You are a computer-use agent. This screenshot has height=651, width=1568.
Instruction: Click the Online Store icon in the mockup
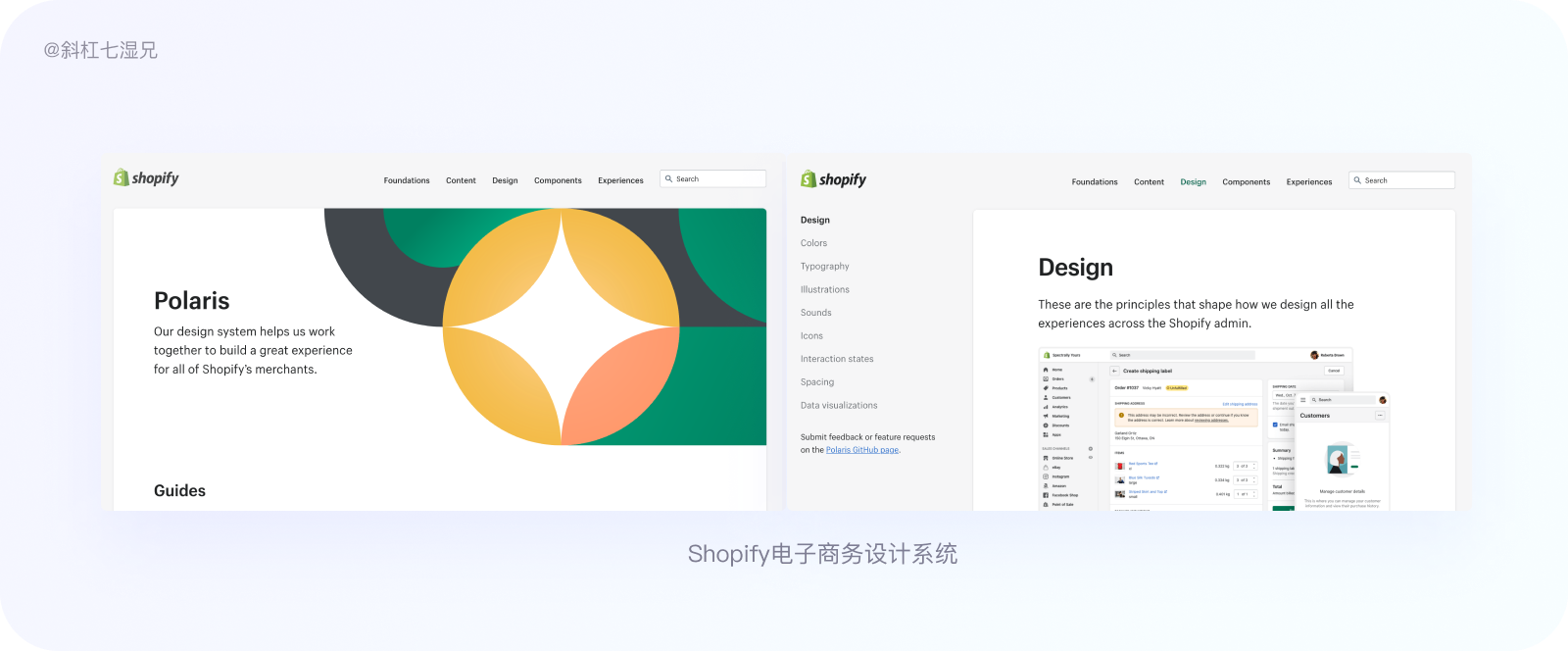coord(1046,458)
